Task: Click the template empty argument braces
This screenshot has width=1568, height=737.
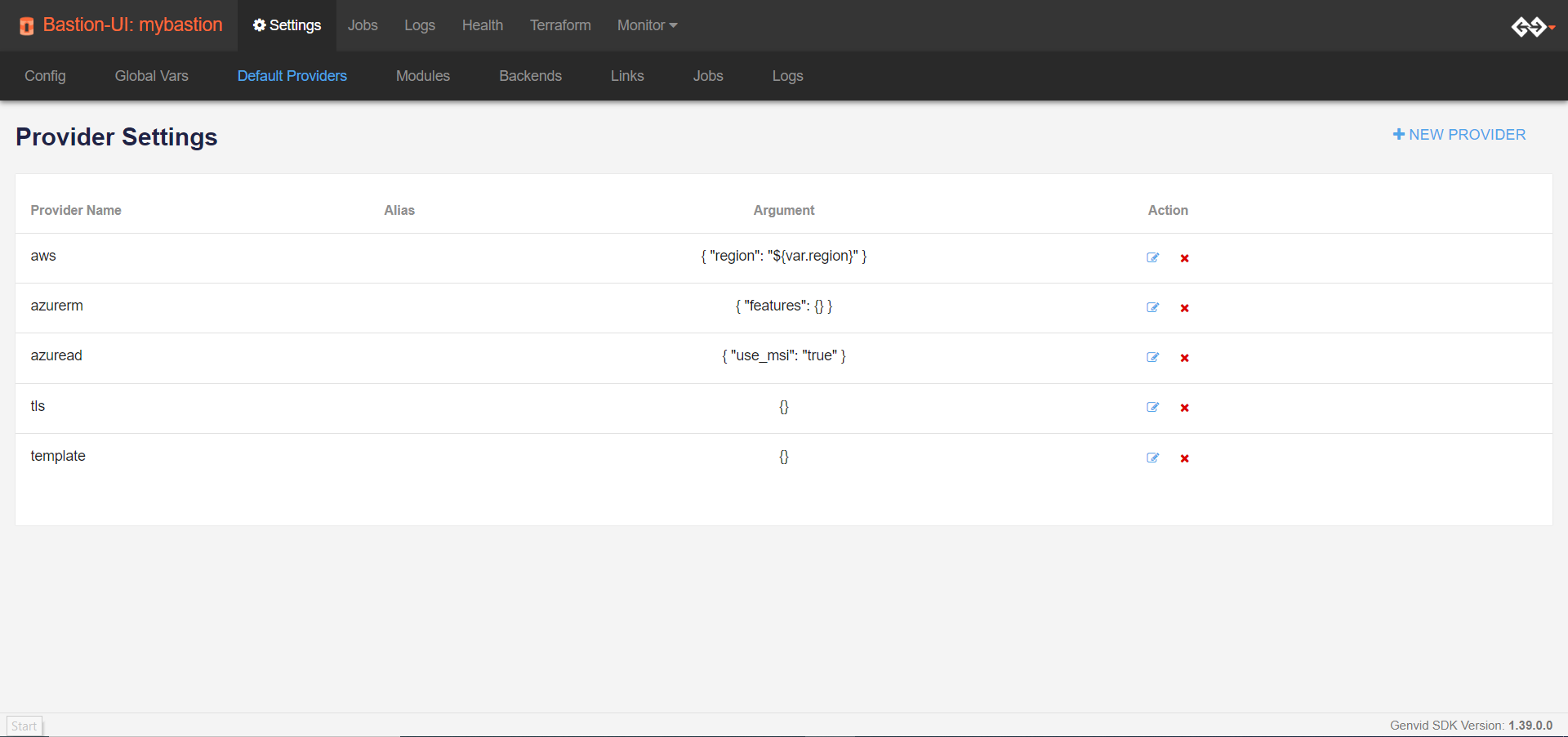Action: [784, 457]
